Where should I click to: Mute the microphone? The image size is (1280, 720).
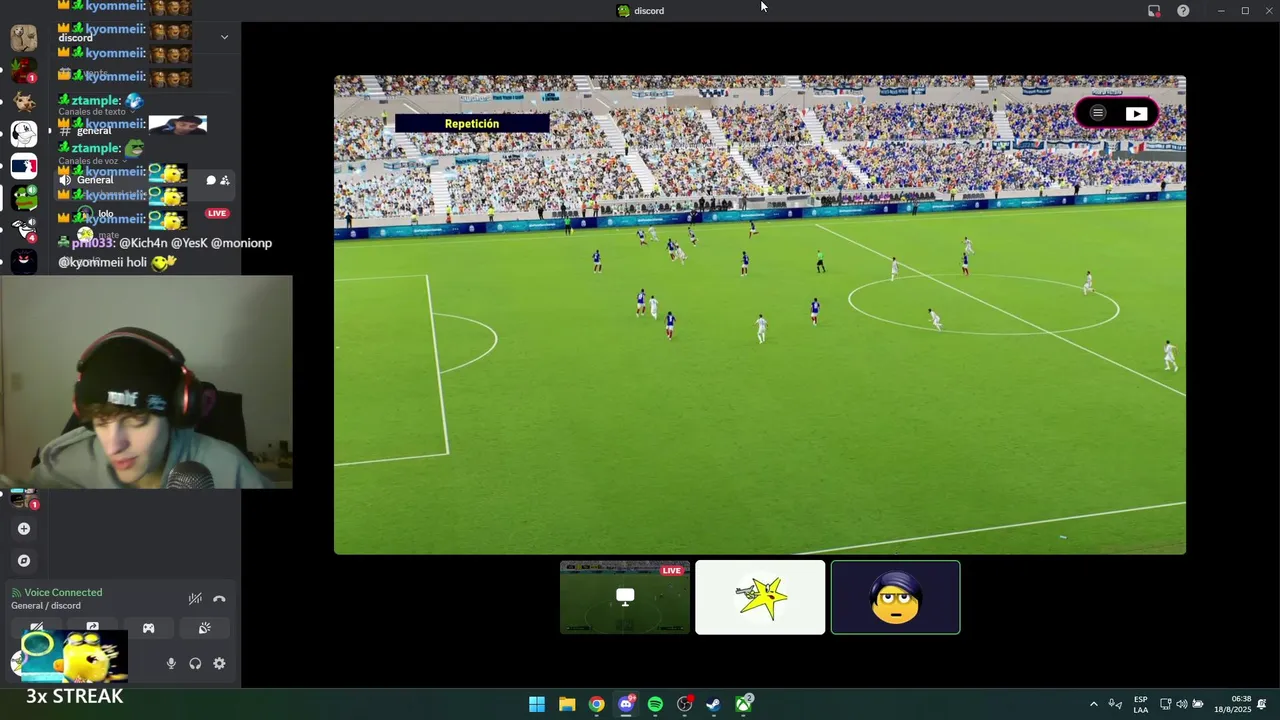pos(171,663)
